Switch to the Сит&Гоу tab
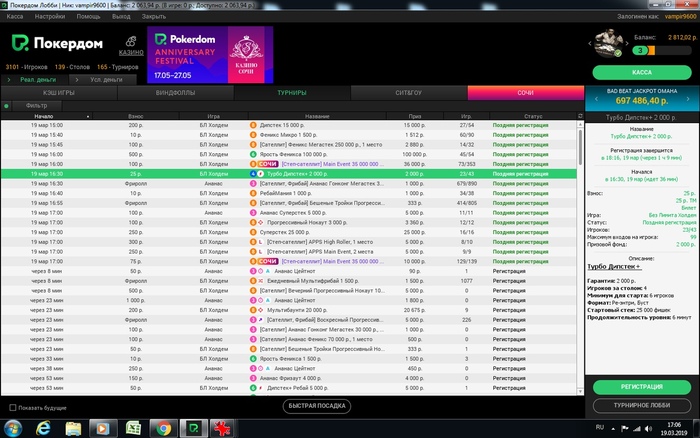Viewport: 700px width, 438px height. [x=408, y=93]
